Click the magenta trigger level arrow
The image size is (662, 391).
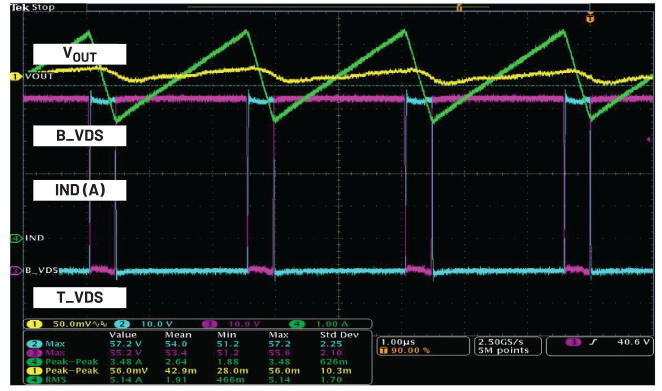coord(649,139)
